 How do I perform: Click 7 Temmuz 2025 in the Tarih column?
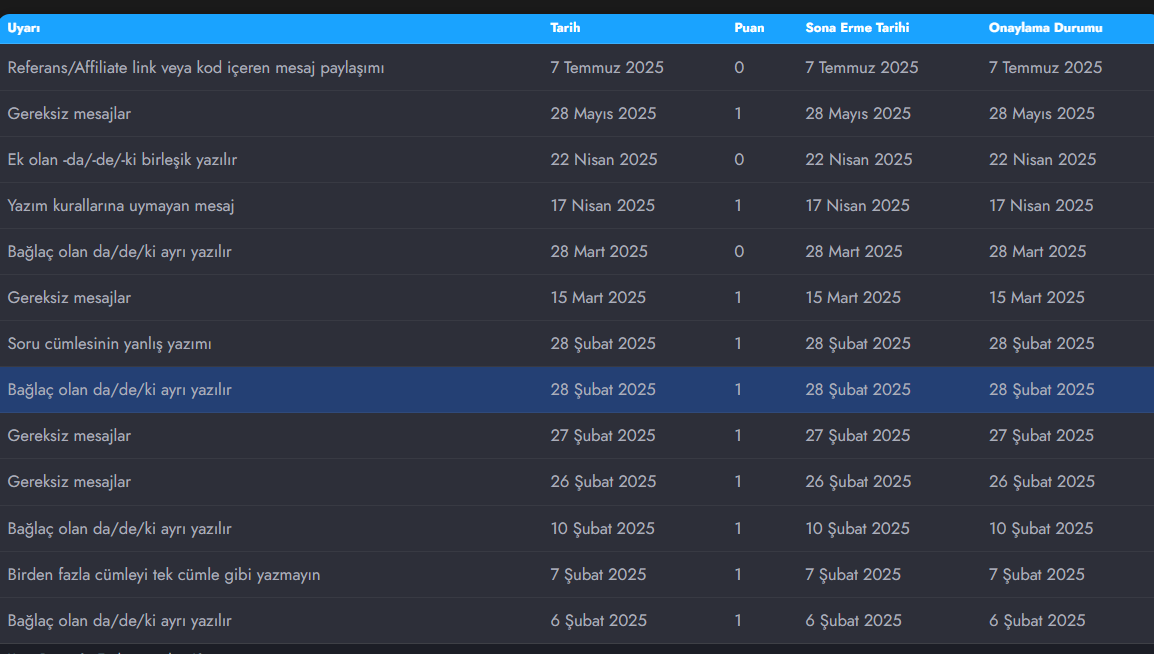tap(607, 68)
